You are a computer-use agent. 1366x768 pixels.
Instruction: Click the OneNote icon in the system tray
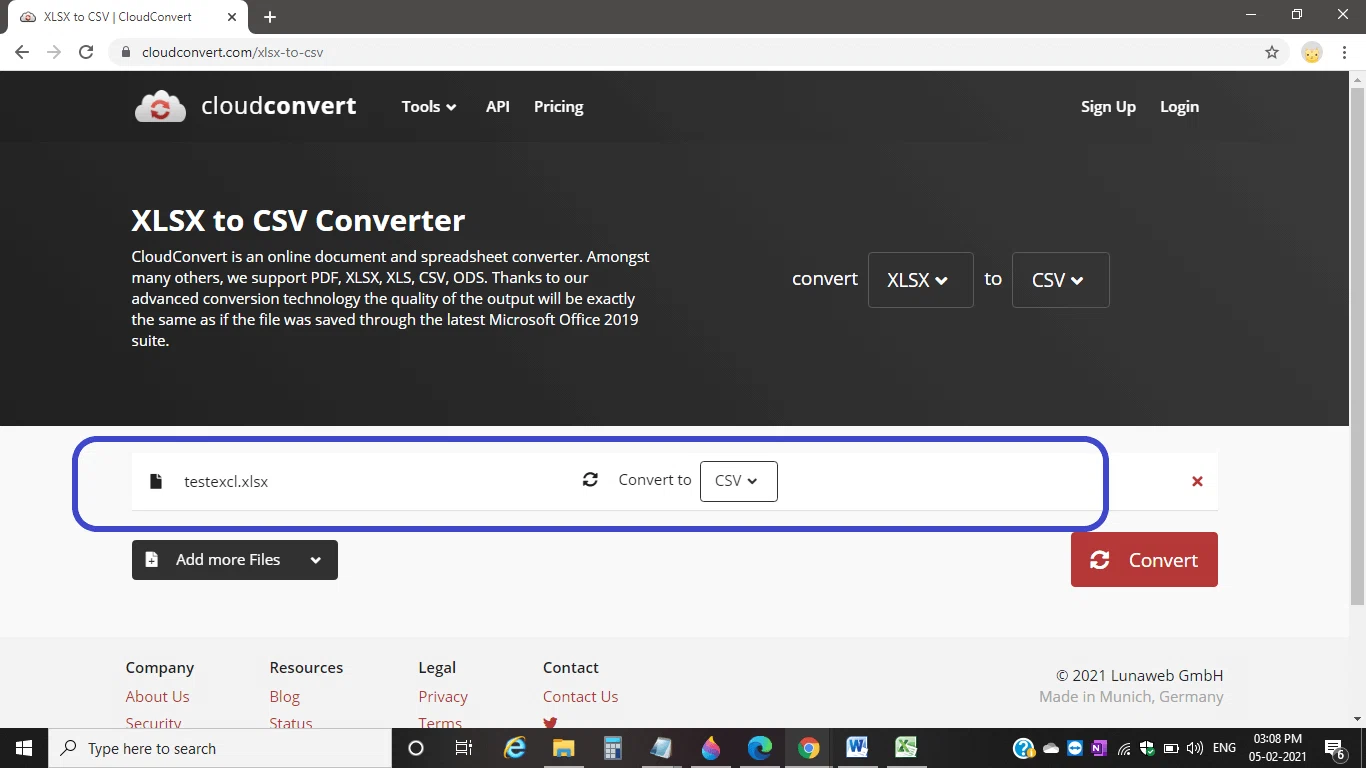point(1099,748)
